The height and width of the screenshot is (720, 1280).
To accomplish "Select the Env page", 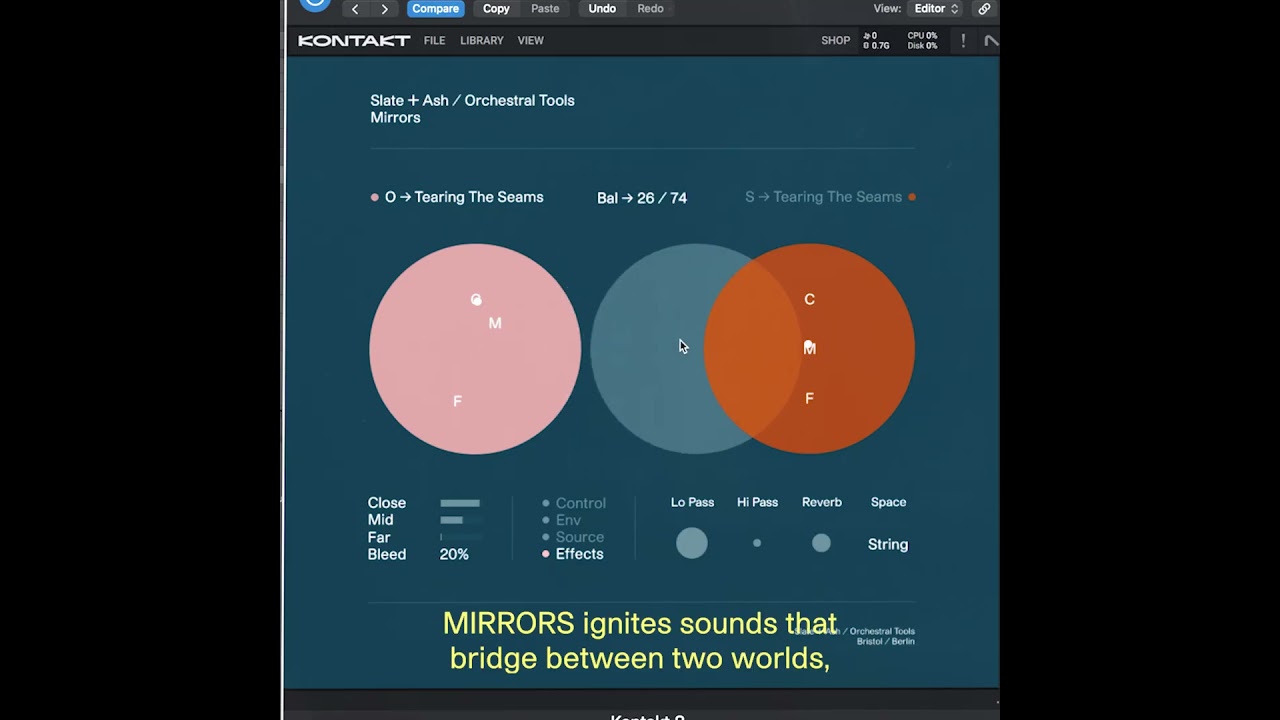I will [x=562, y=520].
